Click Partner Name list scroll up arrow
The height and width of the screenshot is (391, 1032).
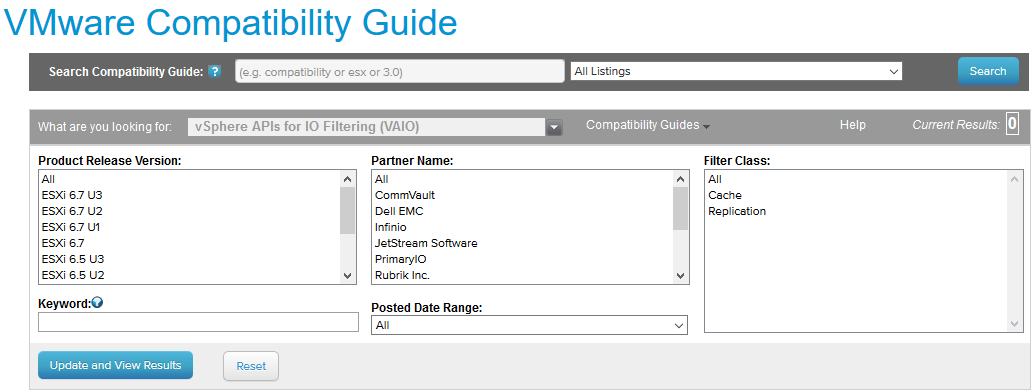681,178
